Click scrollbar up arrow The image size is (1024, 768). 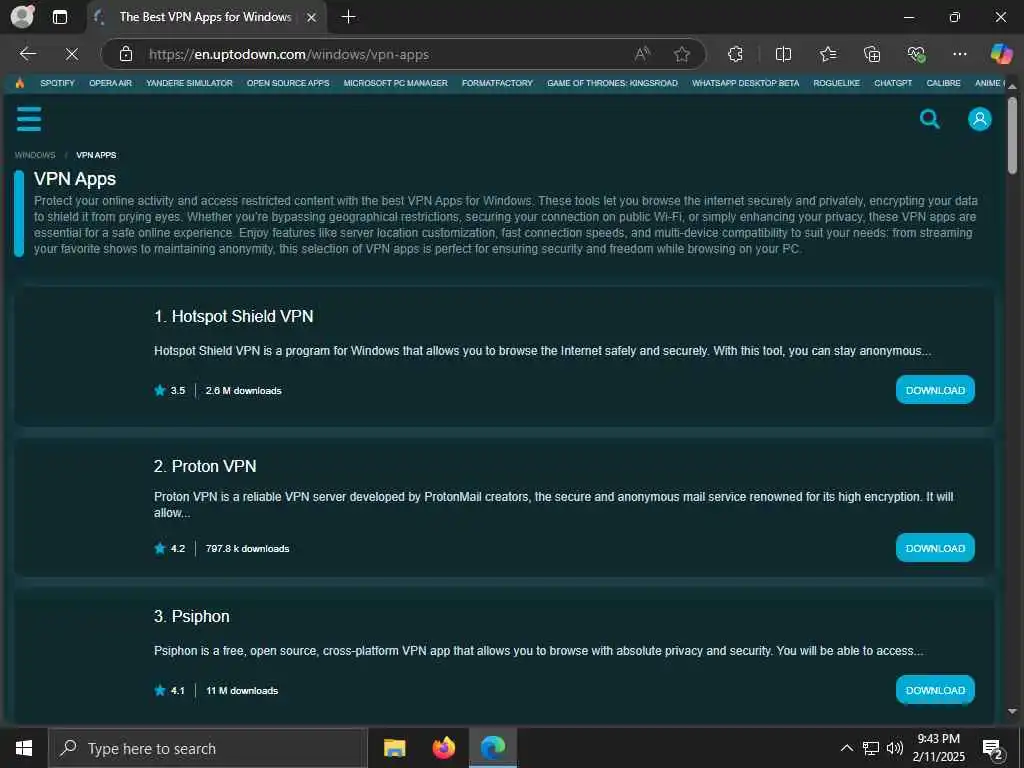[x=1012, y=86]
